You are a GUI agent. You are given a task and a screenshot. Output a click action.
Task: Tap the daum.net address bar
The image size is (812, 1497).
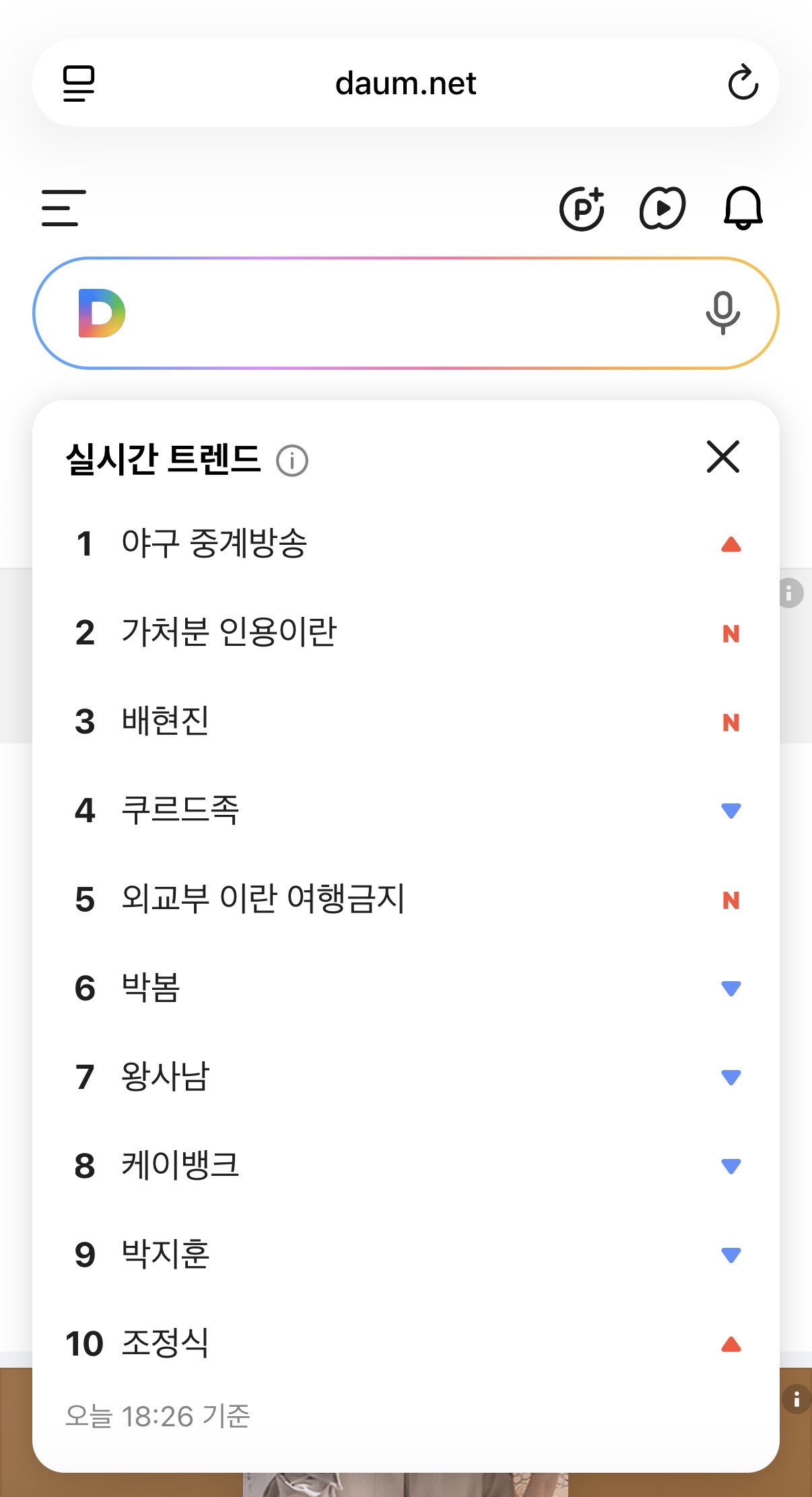coord(405,84)
